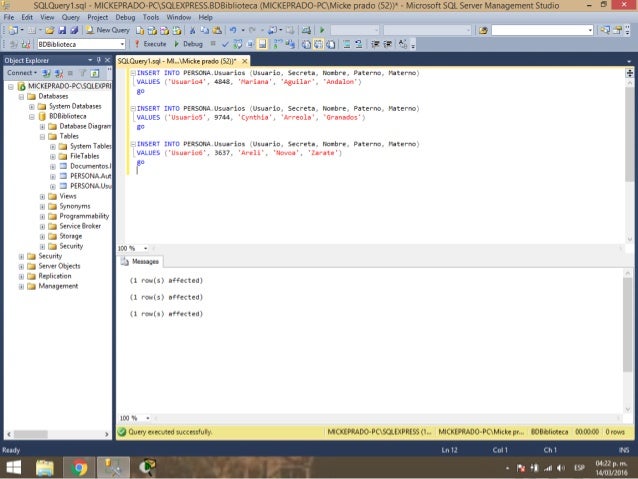Toggle Auto Hide pin on Object Explorer
The height and width of the screenshot is (479, 638).
click(x=98, y=60)
